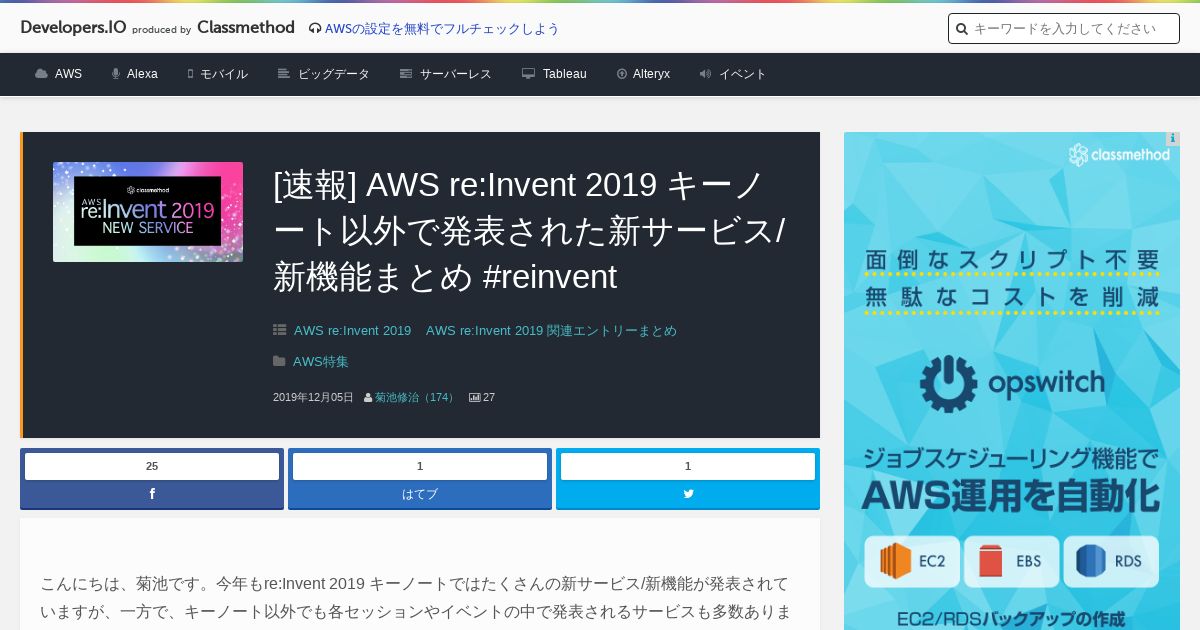Click the circle arrow icon next to Alteryx

(622, 74)
